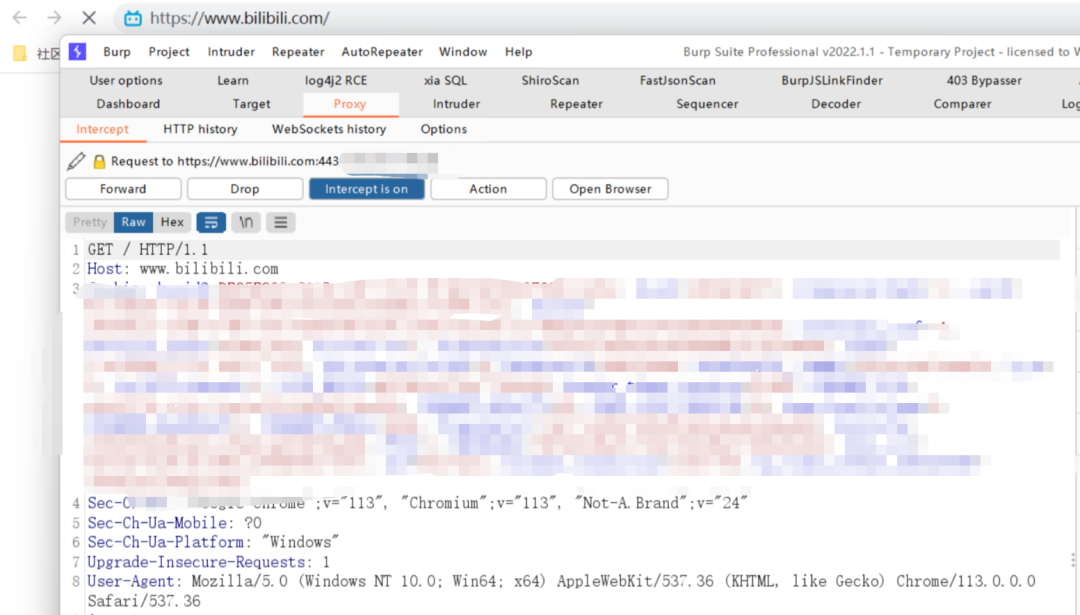Select the Proxy tab
Screen dimensions: 1080x615
(x=350, y=104)
